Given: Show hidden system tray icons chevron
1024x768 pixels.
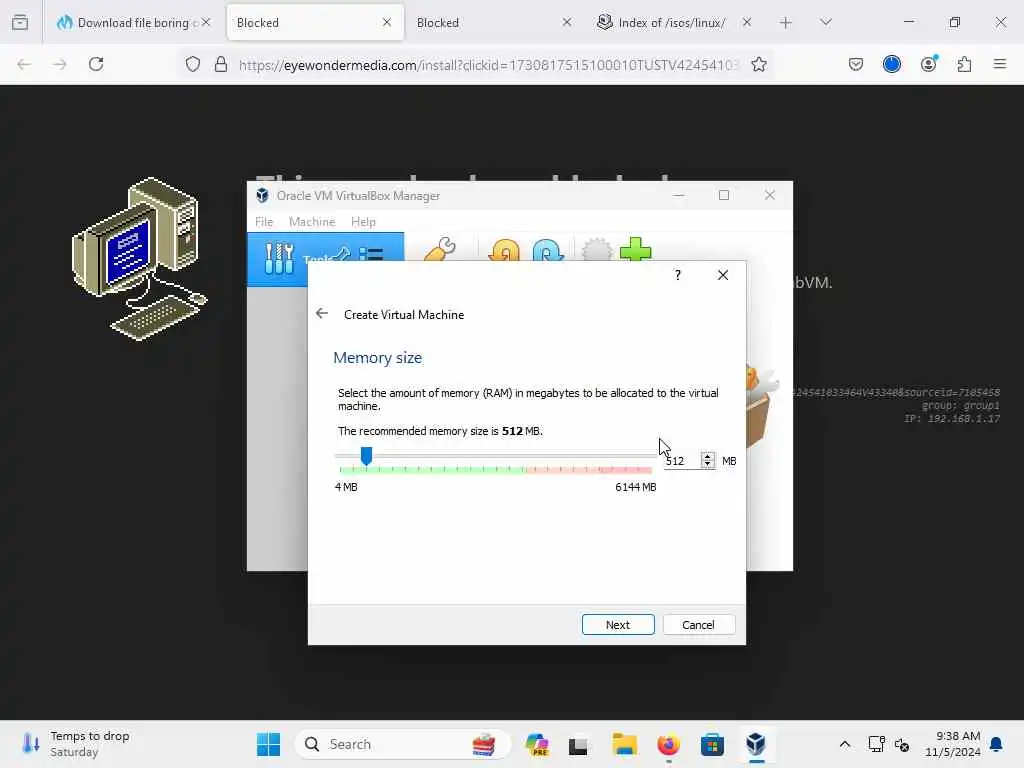Looking at the screenshot, I should (x=844, y=744).
